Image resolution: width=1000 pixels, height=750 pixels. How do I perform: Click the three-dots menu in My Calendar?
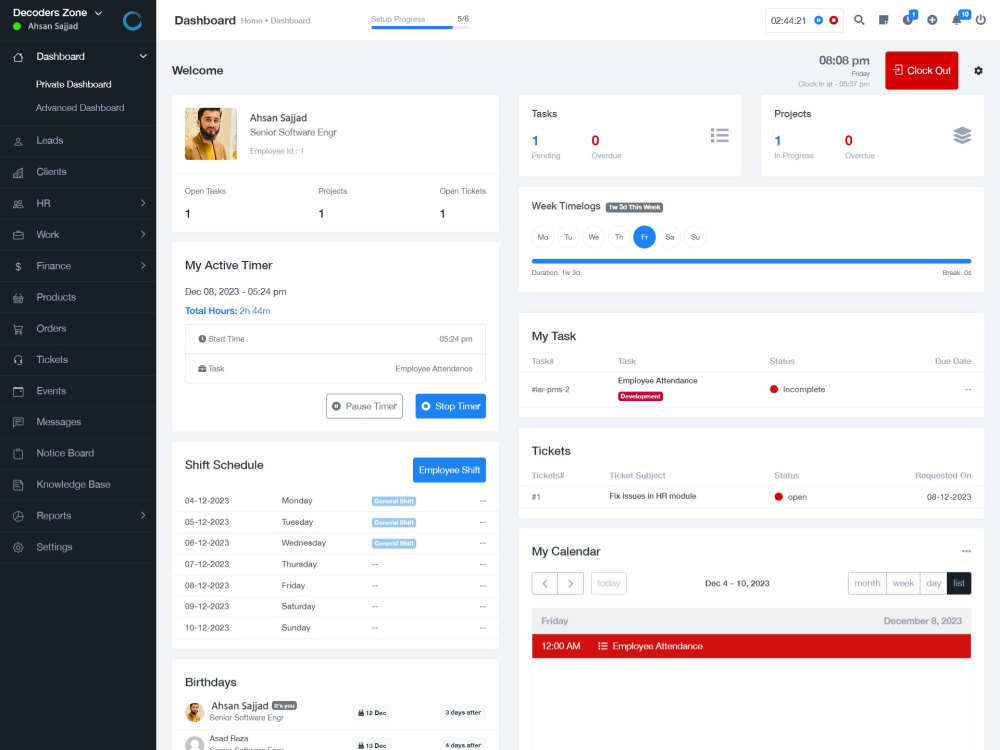966,551
